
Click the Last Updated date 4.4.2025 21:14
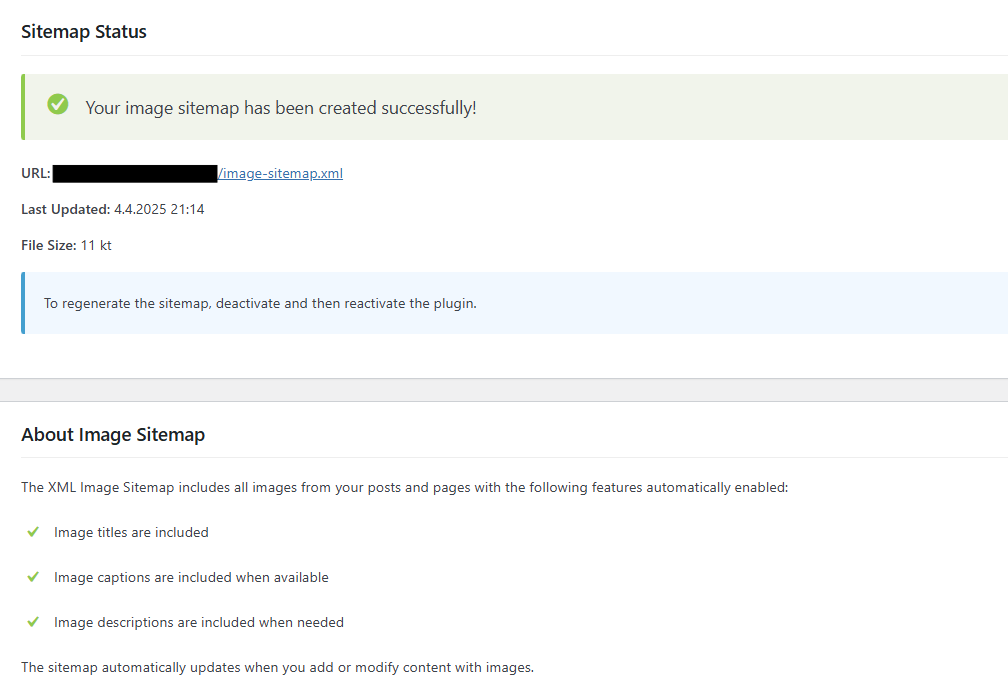point(159,210)
